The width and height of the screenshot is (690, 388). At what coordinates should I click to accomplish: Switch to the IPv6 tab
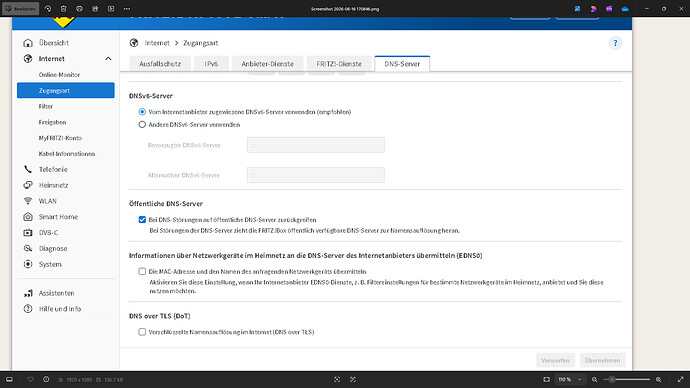click(211, 64)
